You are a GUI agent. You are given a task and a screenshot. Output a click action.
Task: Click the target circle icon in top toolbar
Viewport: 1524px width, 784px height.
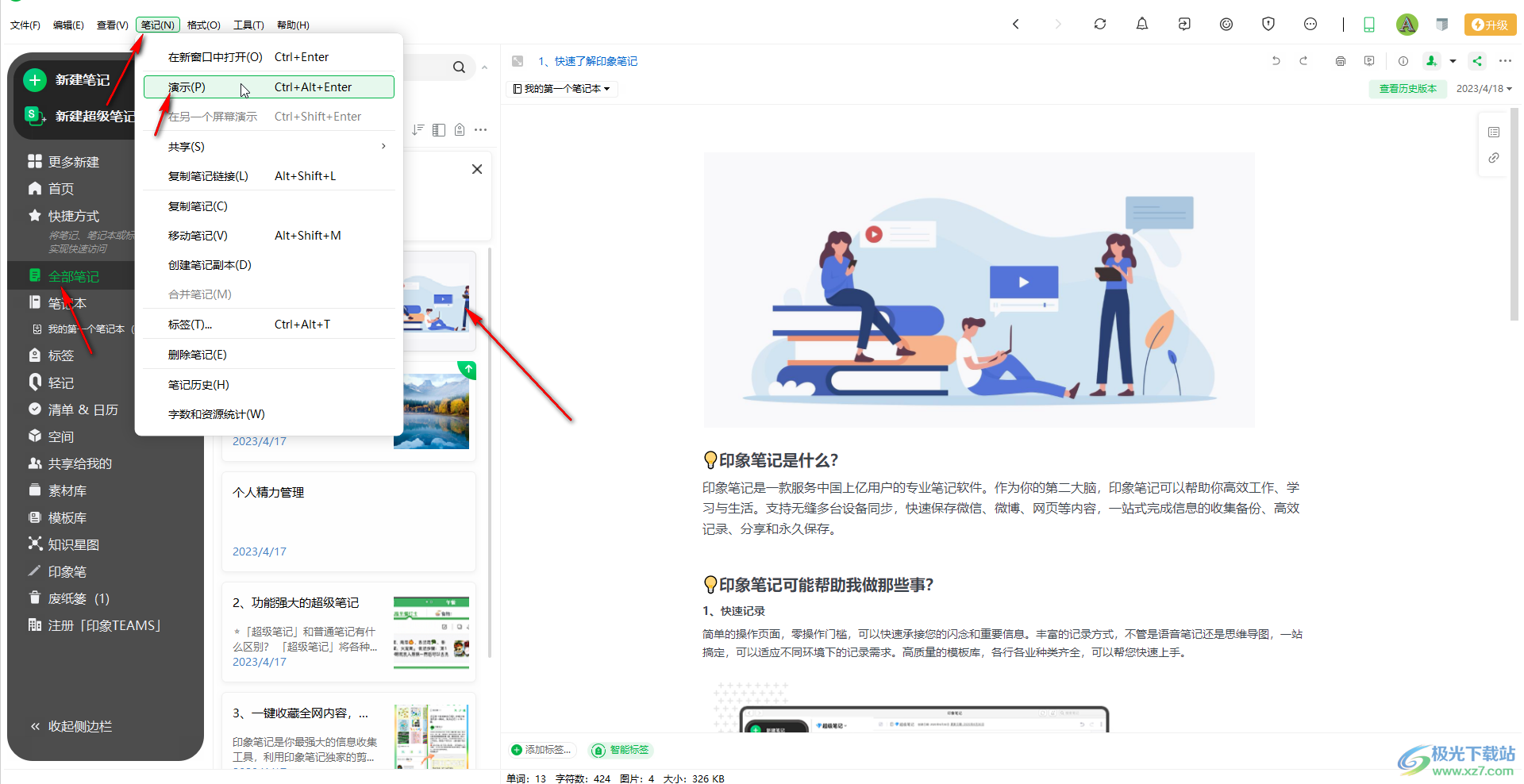pyautogui.click(x=1226, y=24)
